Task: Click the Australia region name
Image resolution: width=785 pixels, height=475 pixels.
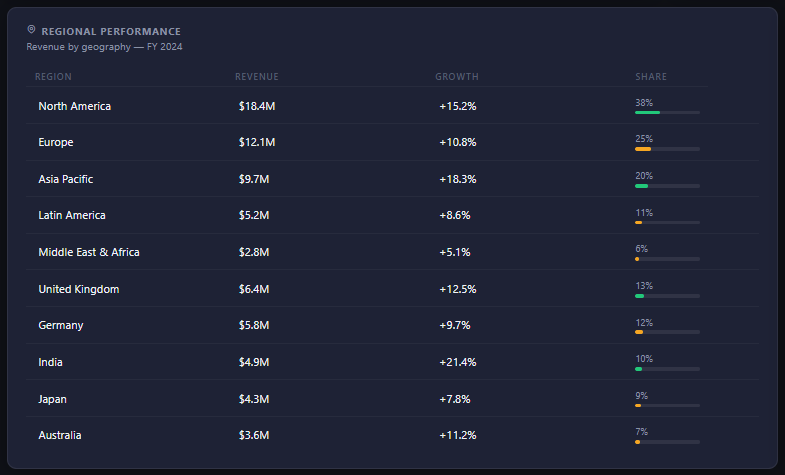Action: click(60, 435)
